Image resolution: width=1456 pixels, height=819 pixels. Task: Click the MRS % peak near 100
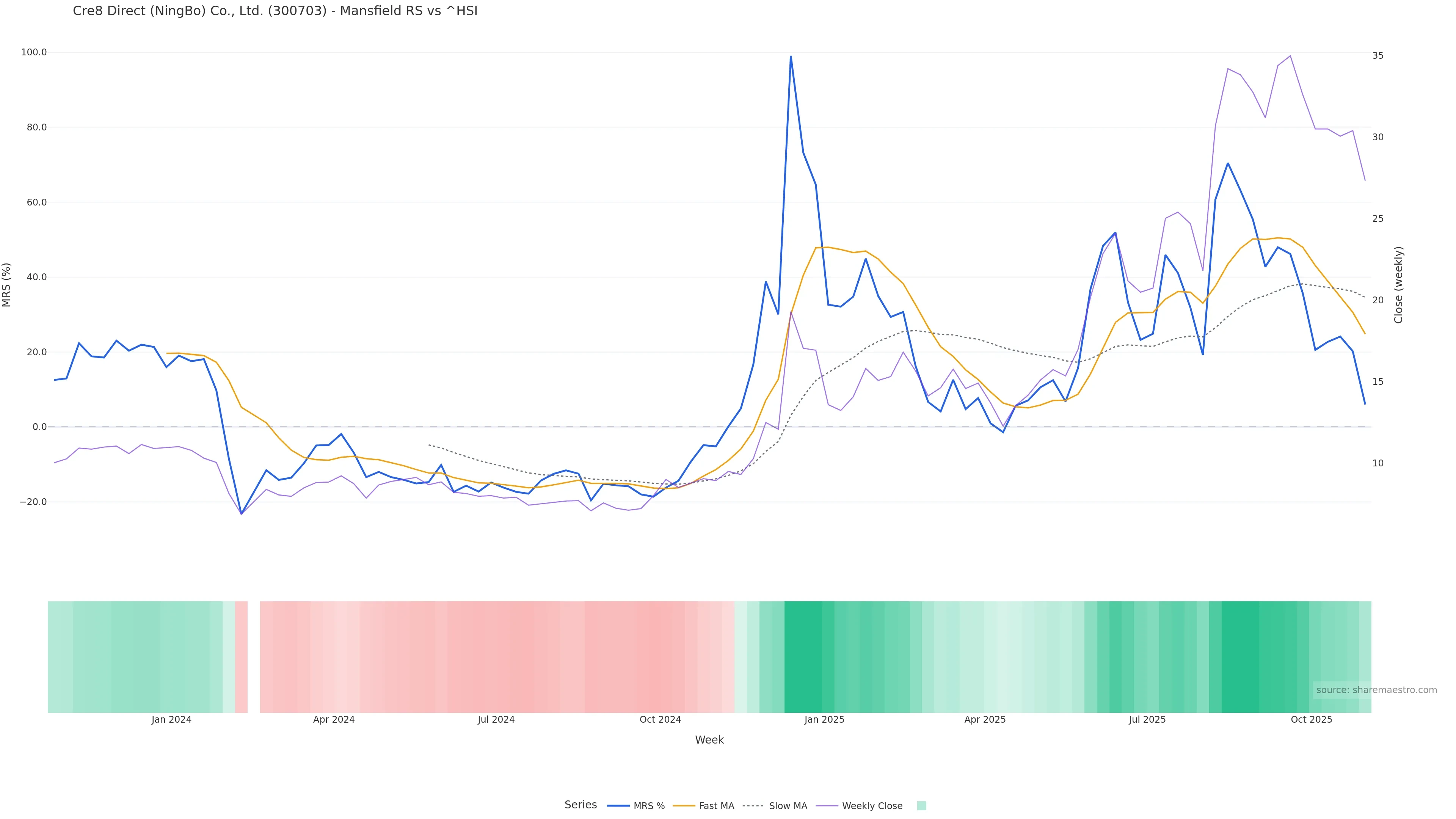(790, 56)
